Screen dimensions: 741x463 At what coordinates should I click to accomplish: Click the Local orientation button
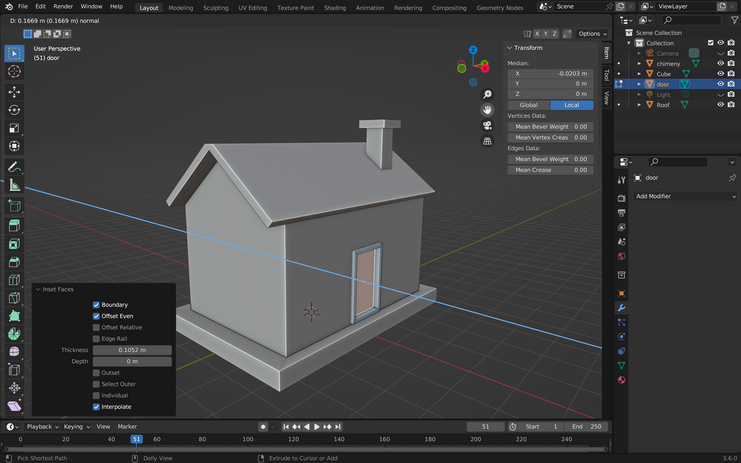pos(572,105)
